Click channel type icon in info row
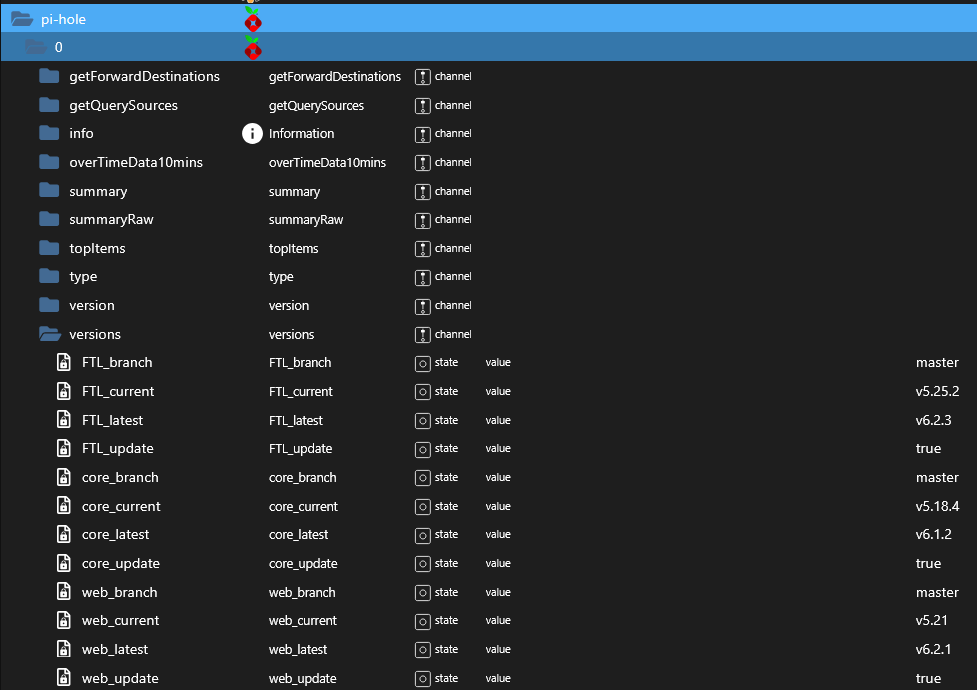 [x=422, y=134]
